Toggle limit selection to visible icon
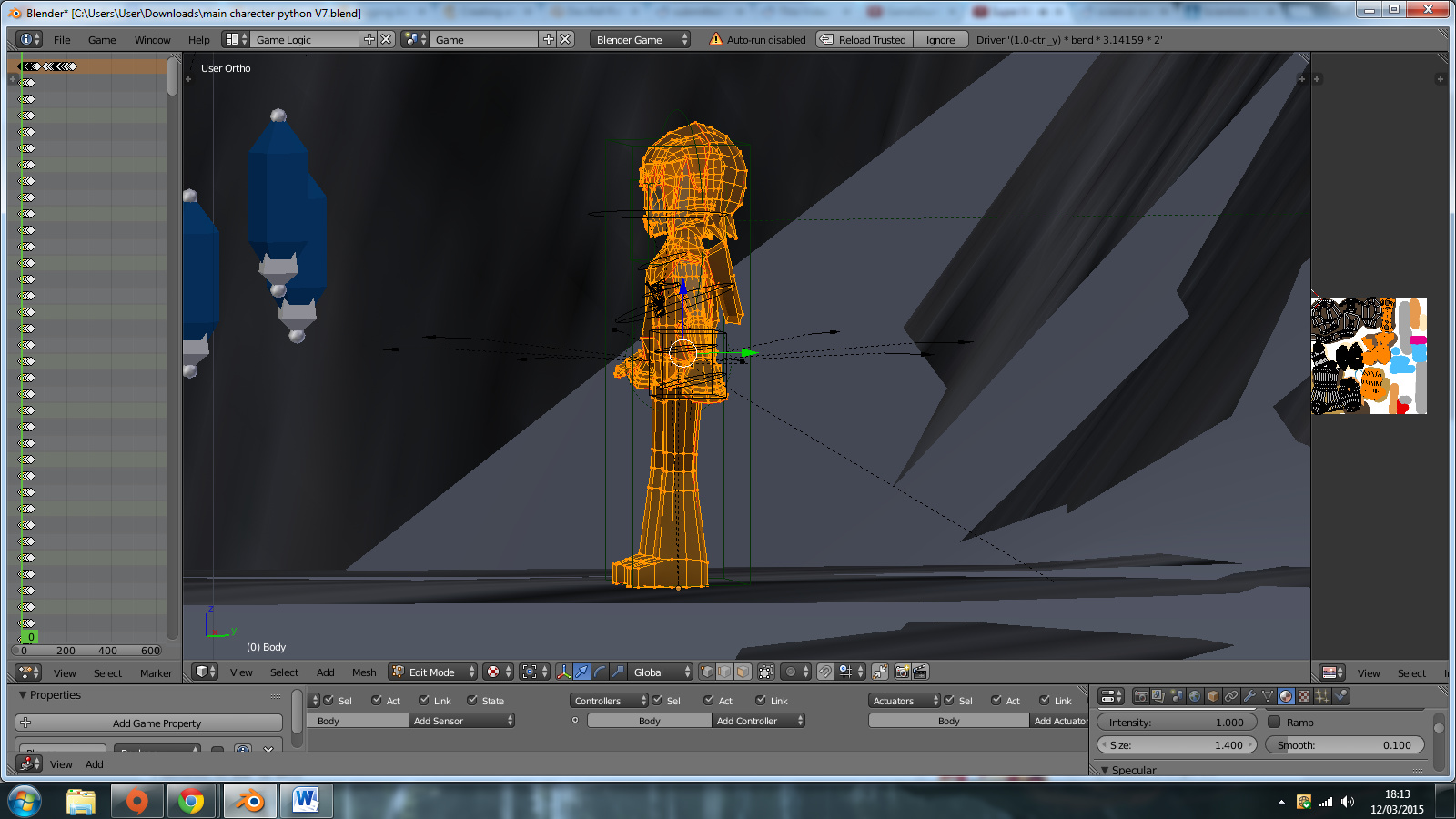The height and width of the screenshot is (819, 1456). point(766,672)
